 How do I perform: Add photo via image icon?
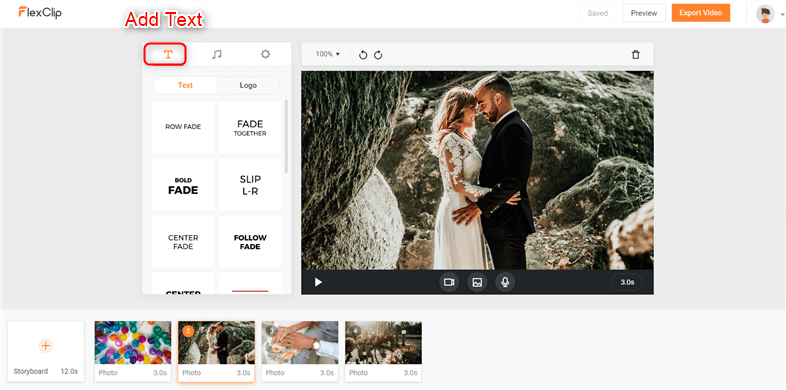(x=477, y=282)
